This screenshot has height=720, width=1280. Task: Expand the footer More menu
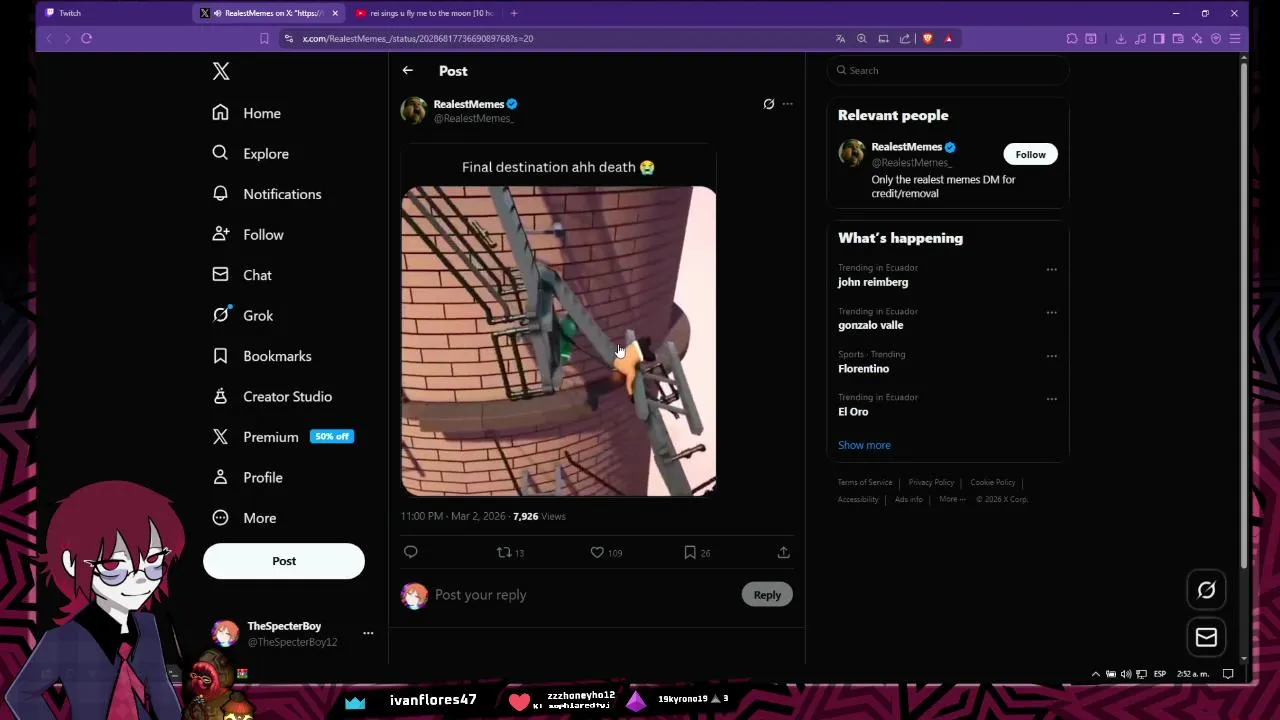[952, 499]
